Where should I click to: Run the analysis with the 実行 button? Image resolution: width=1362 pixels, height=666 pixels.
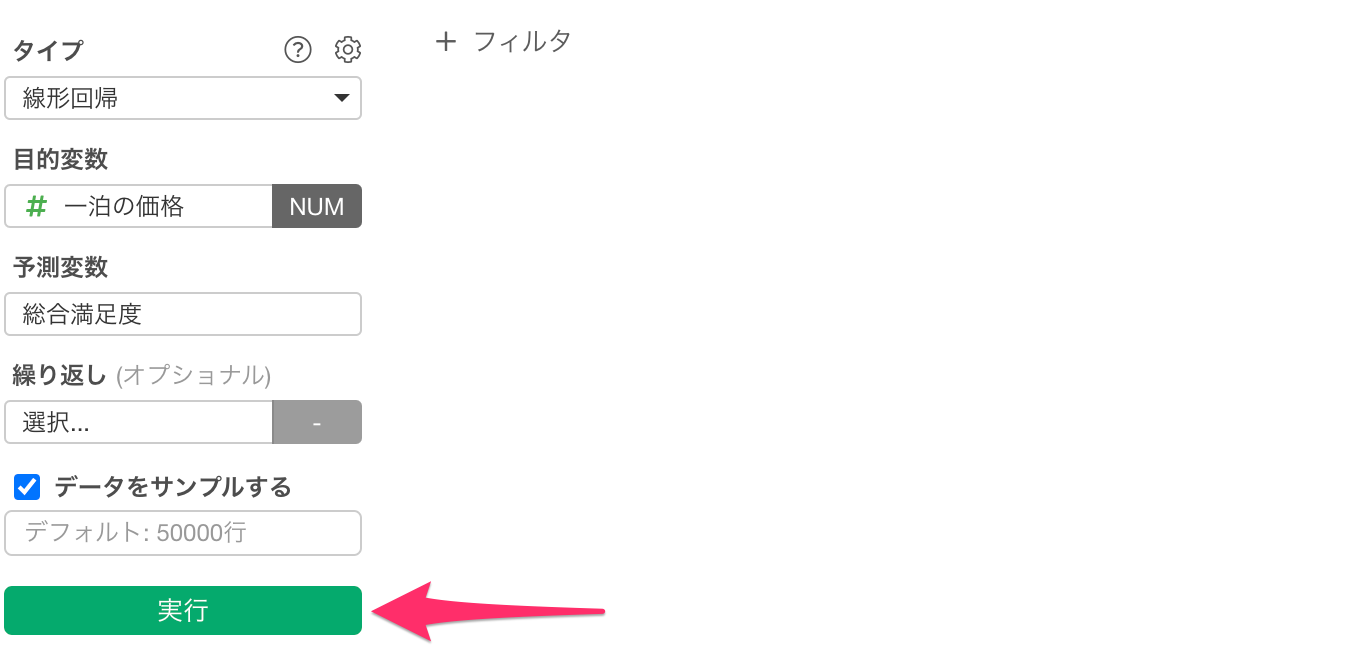[x=183, y=610]
